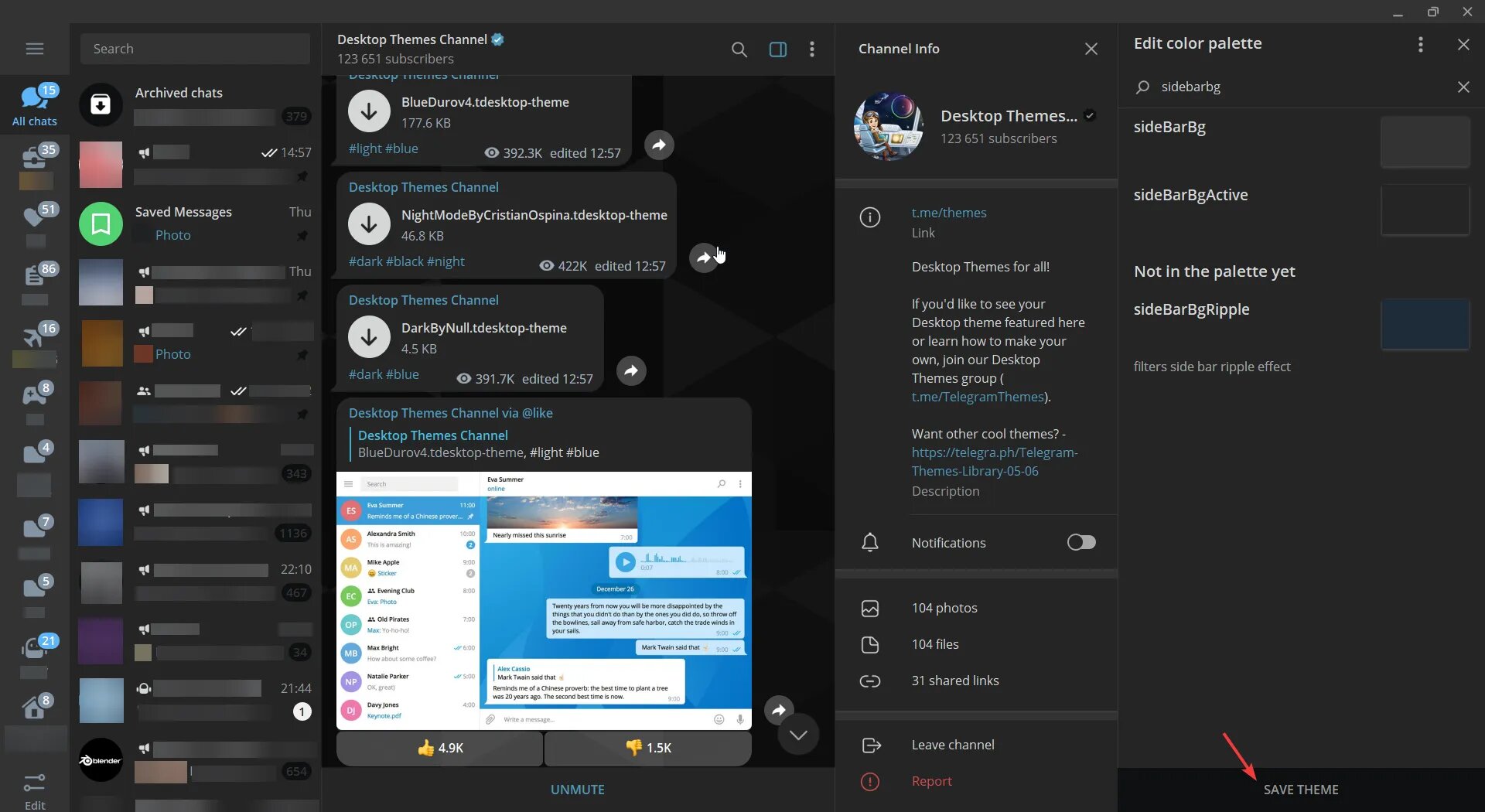Click the #light hashtag

click(365, 148)
